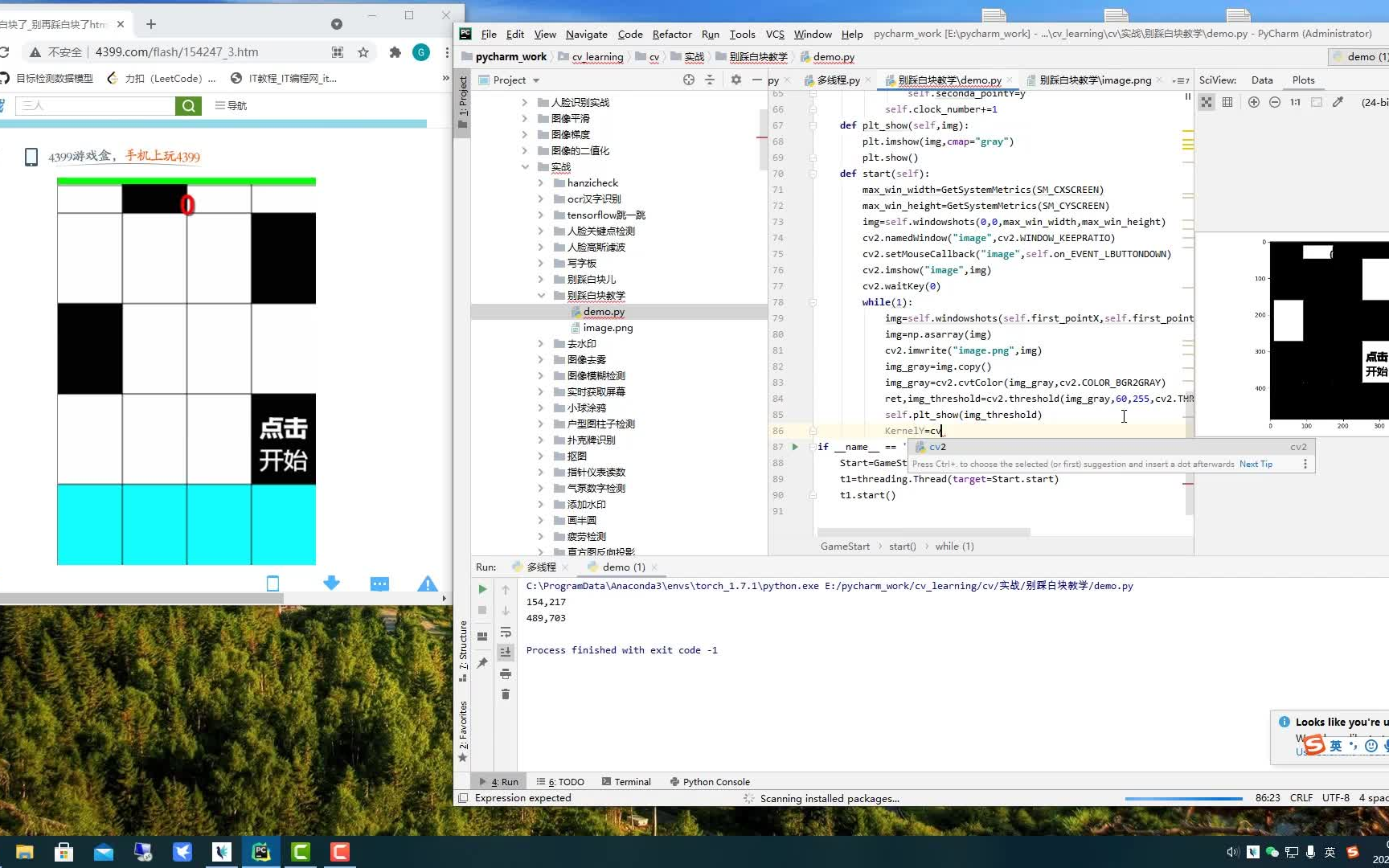The width and height of the screenshot is (1389, 868).
Task: Disable scroll-to-end in the console
Action: [x=506, y=653]
